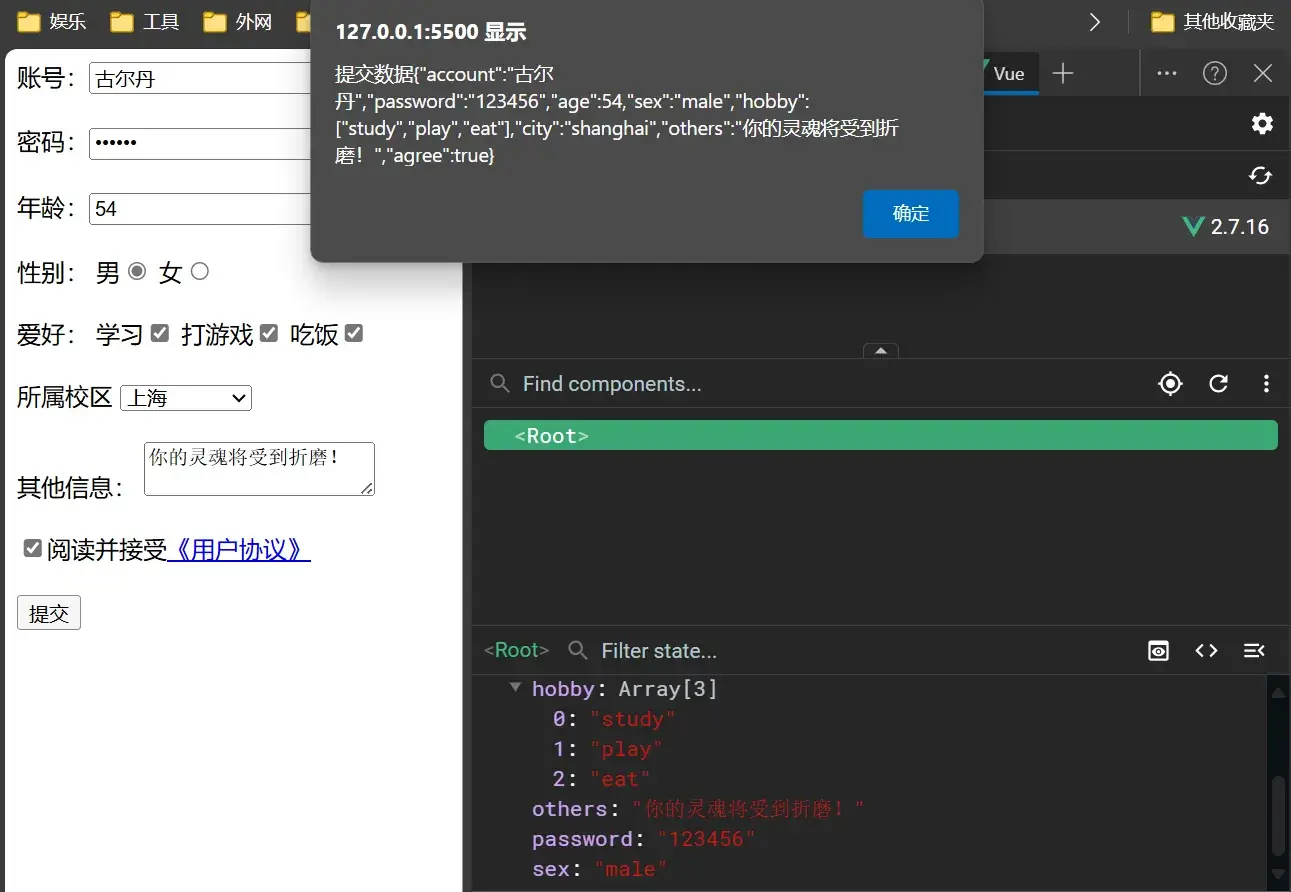Click the hobby value "eat"
The height and width of the screenshot is (892, 1291).
click(x=620, y=779)
